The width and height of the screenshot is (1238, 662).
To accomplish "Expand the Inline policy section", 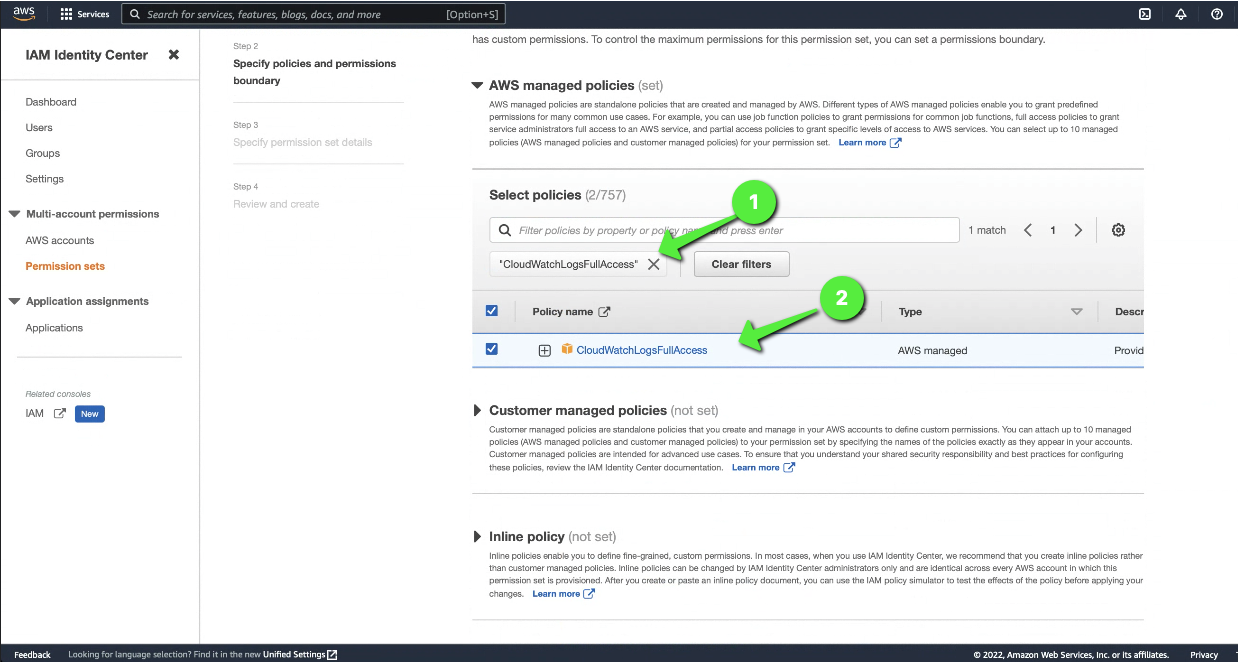I will [x=477, y=537].
